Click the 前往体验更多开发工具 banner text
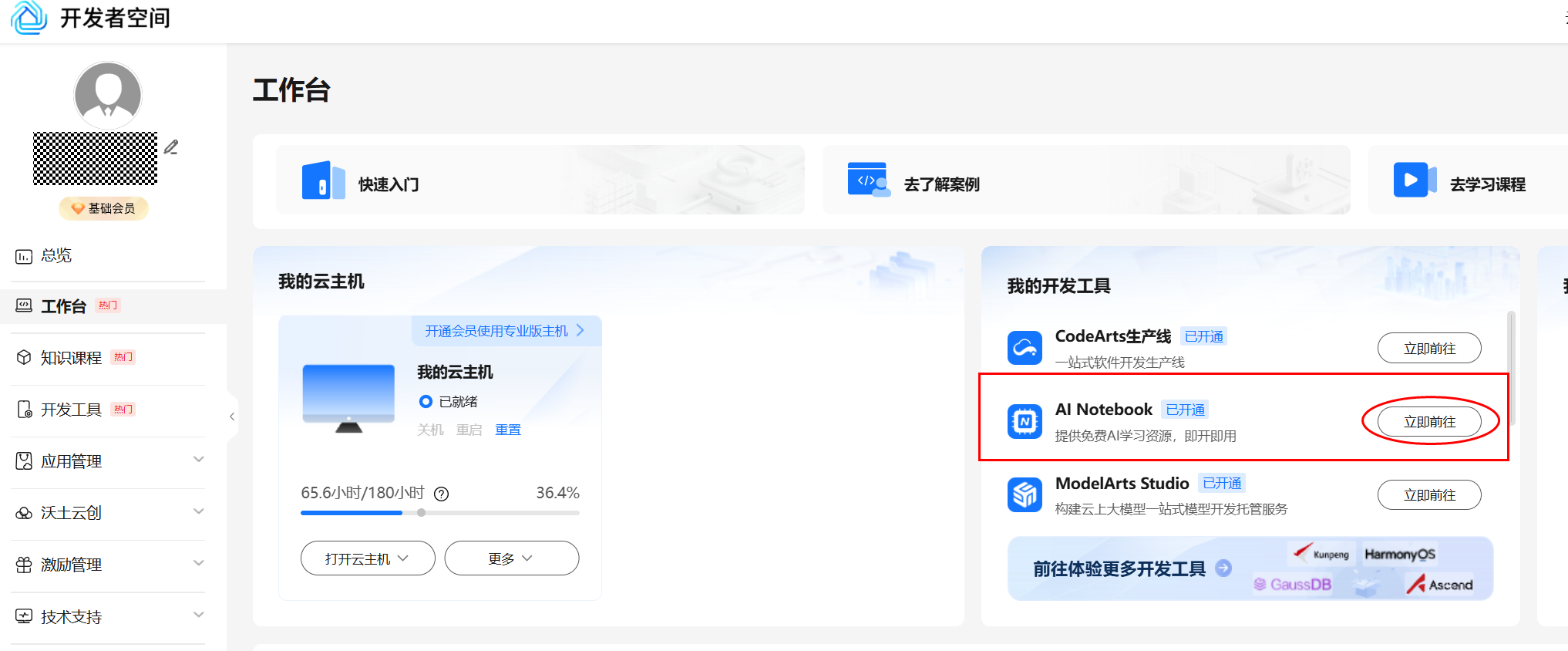This screenshot has width=1568, height=651. [x=1119, y=569]
